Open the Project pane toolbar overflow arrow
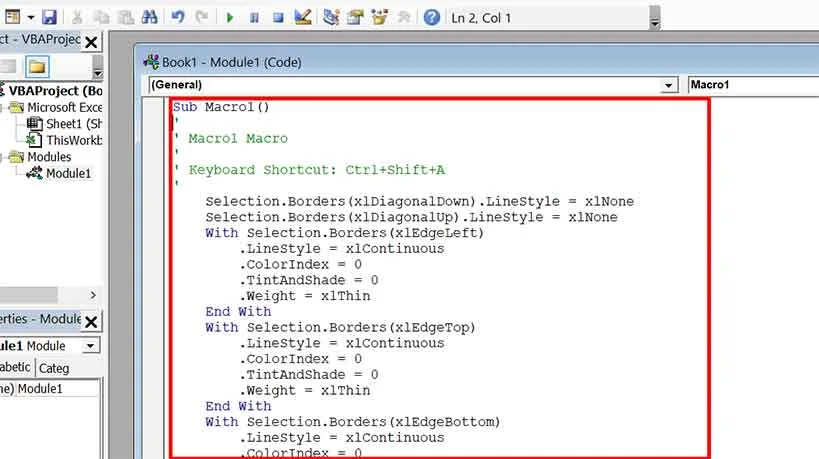The width and height of the screenshot is (819, 459). (98, 67)
